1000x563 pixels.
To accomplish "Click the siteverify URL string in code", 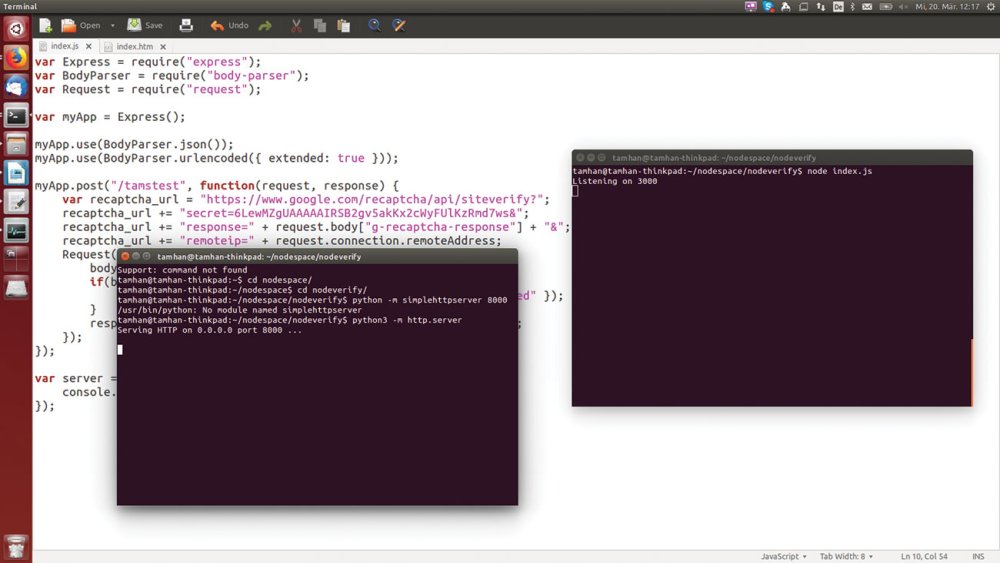I will click(371, 200).
